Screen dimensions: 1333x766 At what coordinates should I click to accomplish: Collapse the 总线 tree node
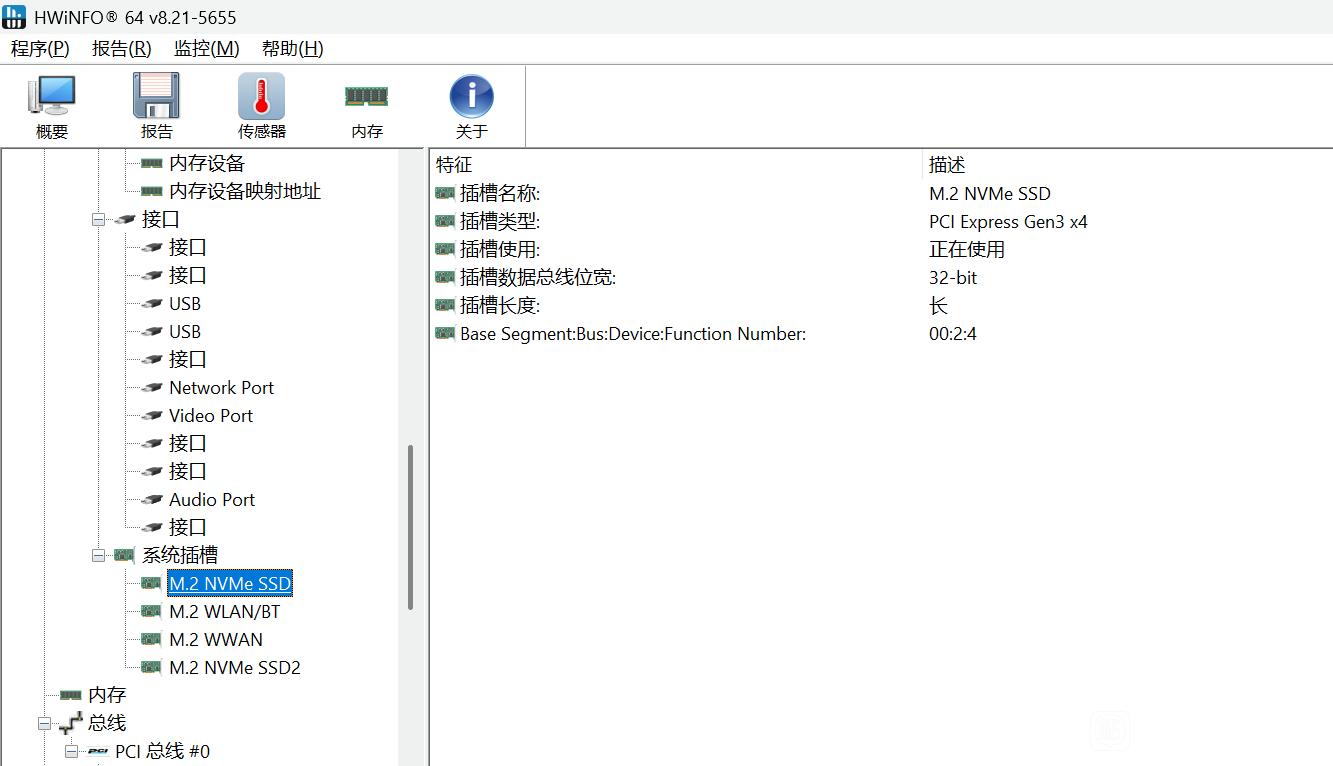(44, 723)
